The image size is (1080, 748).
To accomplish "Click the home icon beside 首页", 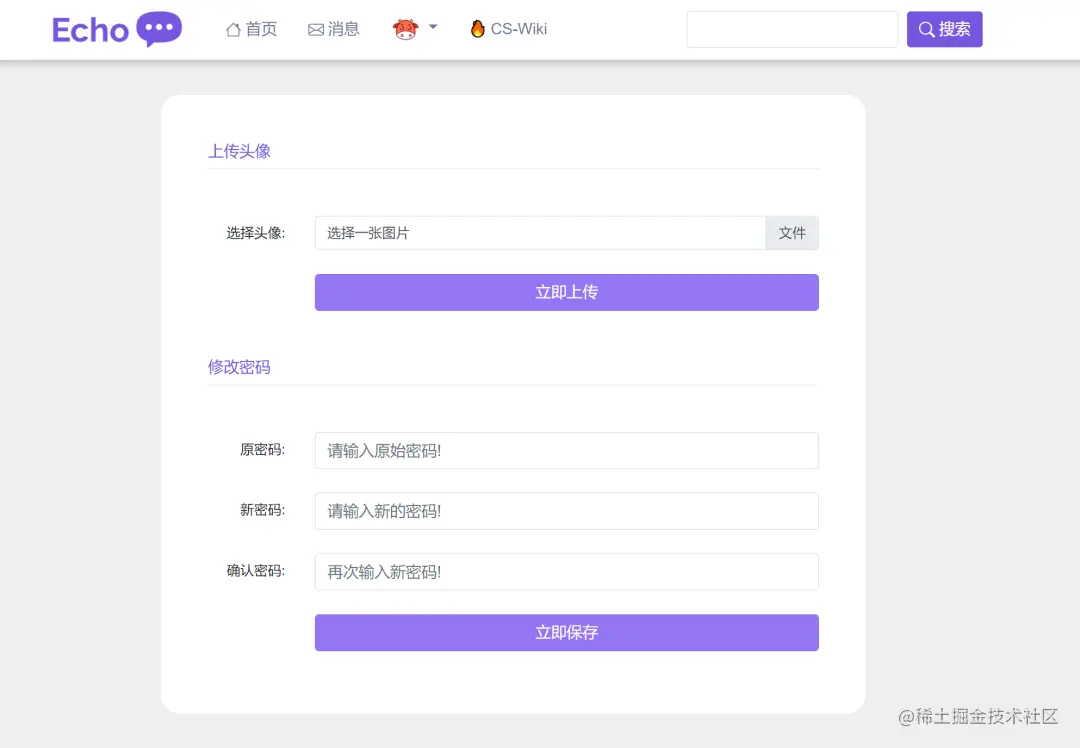I will [232, 28].
